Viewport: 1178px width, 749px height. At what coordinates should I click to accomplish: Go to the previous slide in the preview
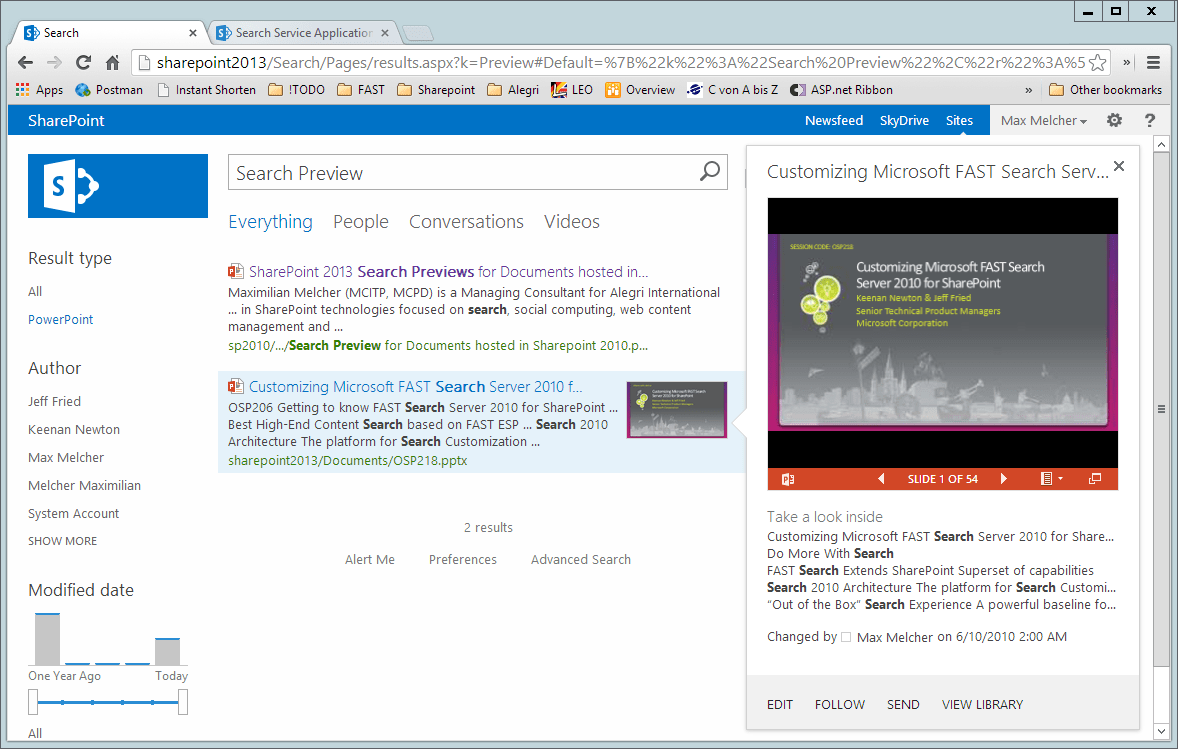[881, 478]
